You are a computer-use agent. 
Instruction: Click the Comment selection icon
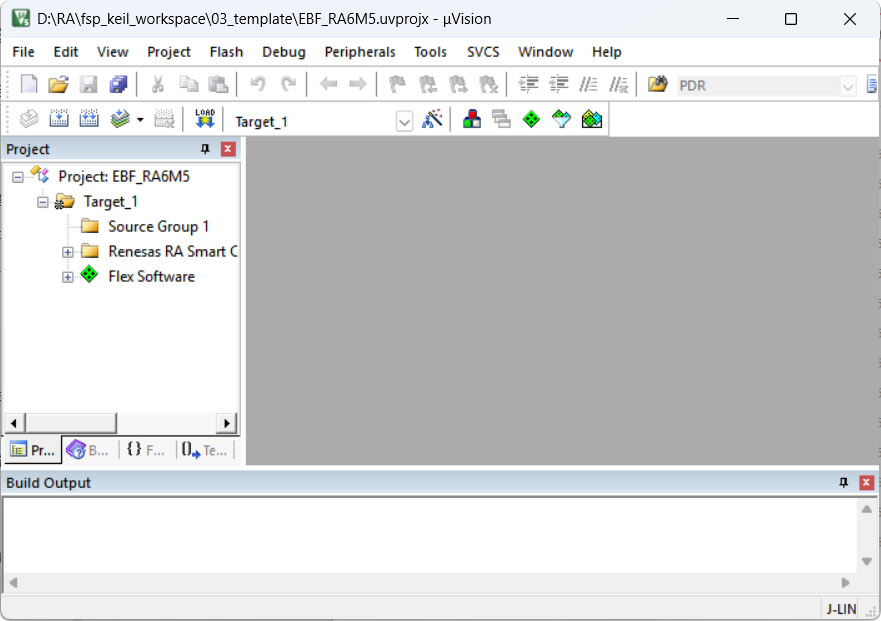588,84
